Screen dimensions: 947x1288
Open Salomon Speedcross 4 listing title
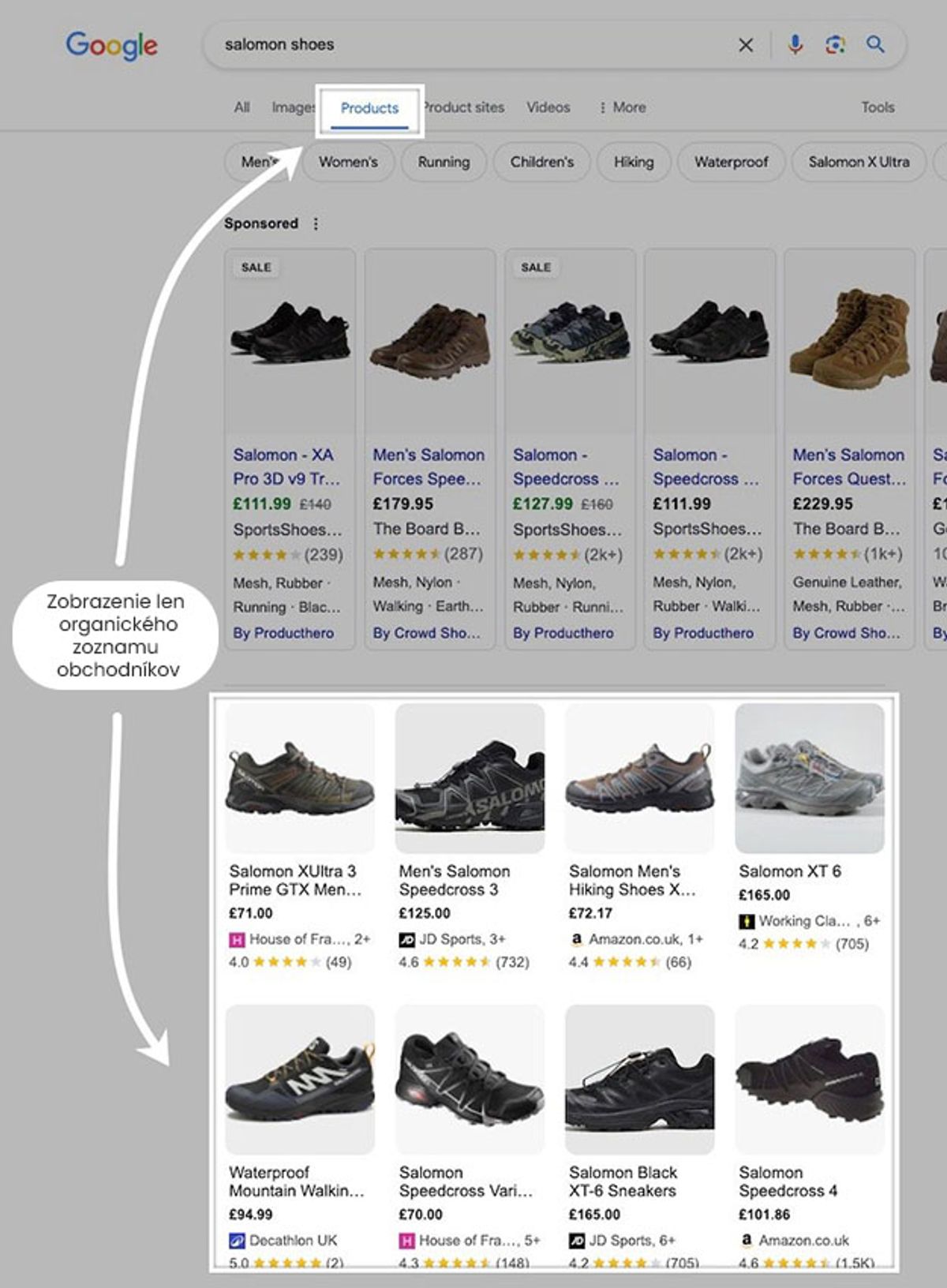click(788, 1181)
